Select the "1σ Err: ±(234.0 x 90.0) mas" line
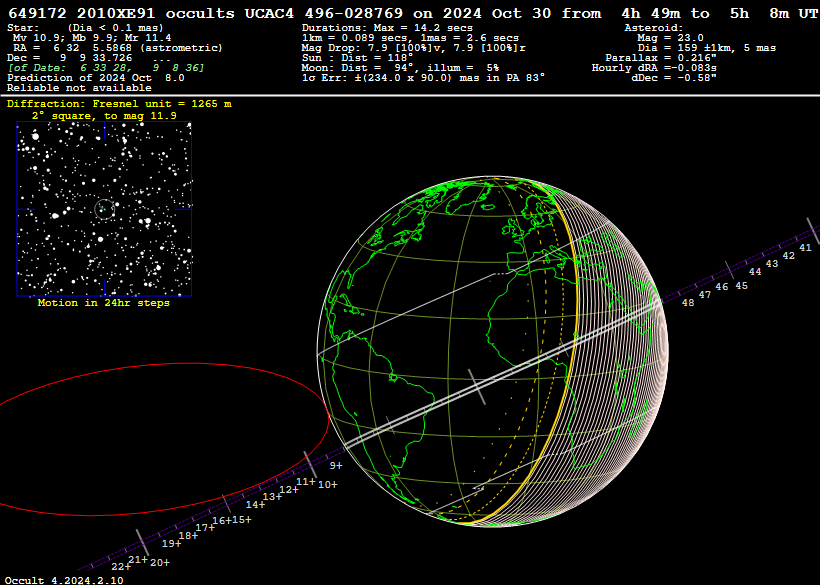 423,77
